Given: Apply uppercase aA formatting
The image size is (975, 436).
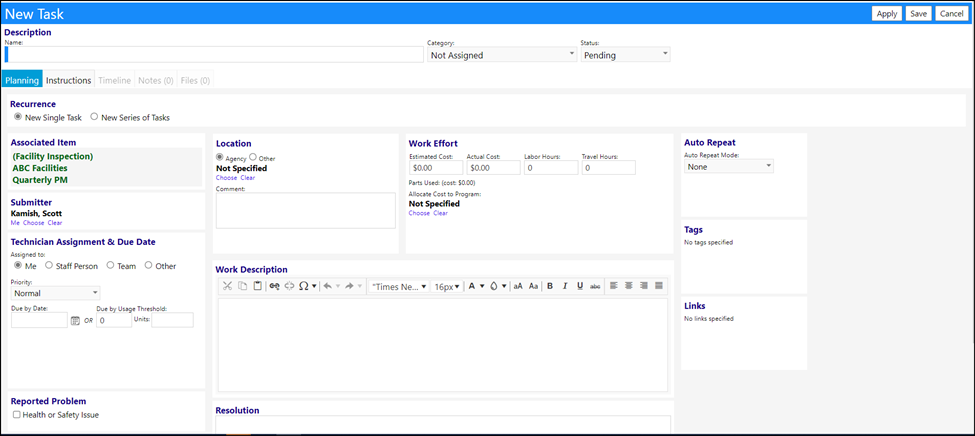Looking at the screenshot, I should [x=518, y=286].
